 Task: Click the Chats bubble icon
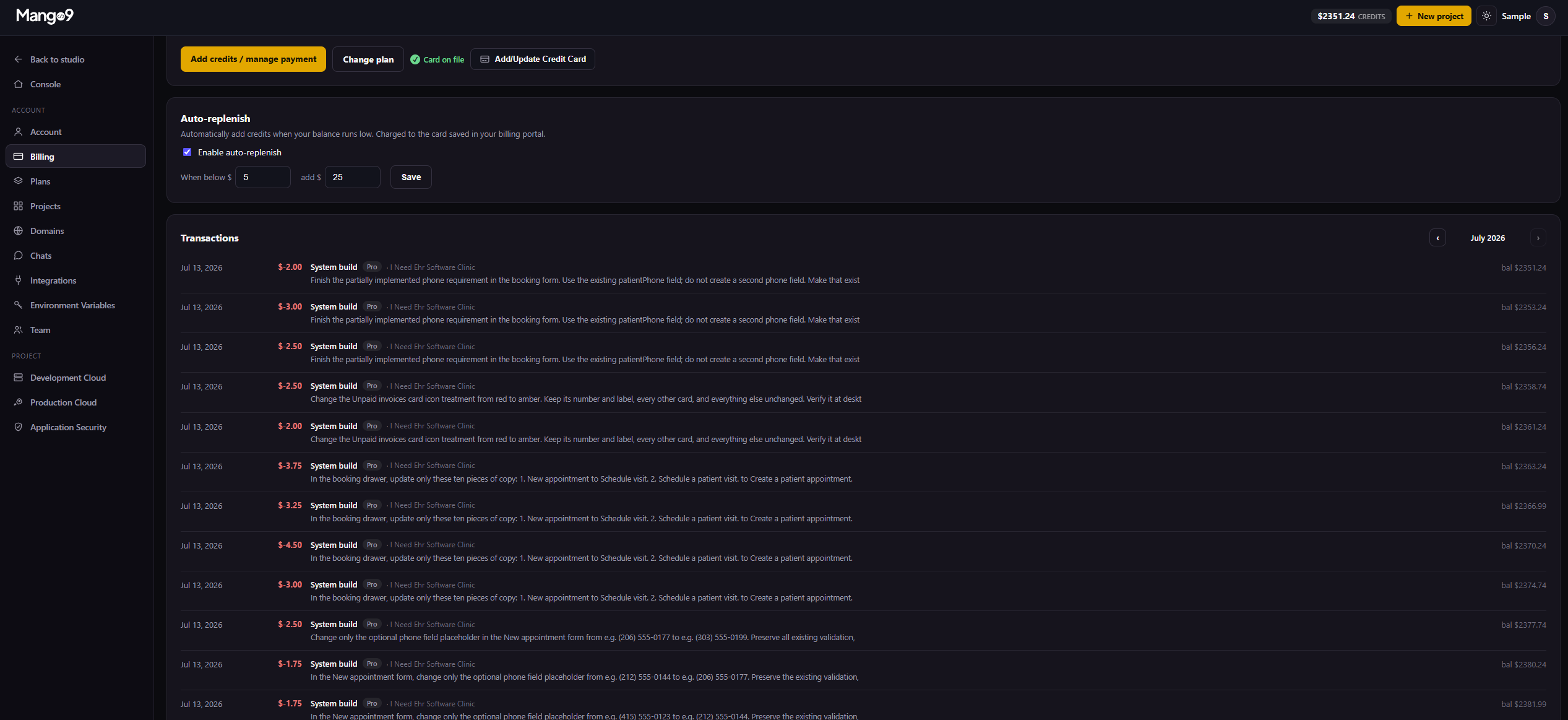coord(19,256)
